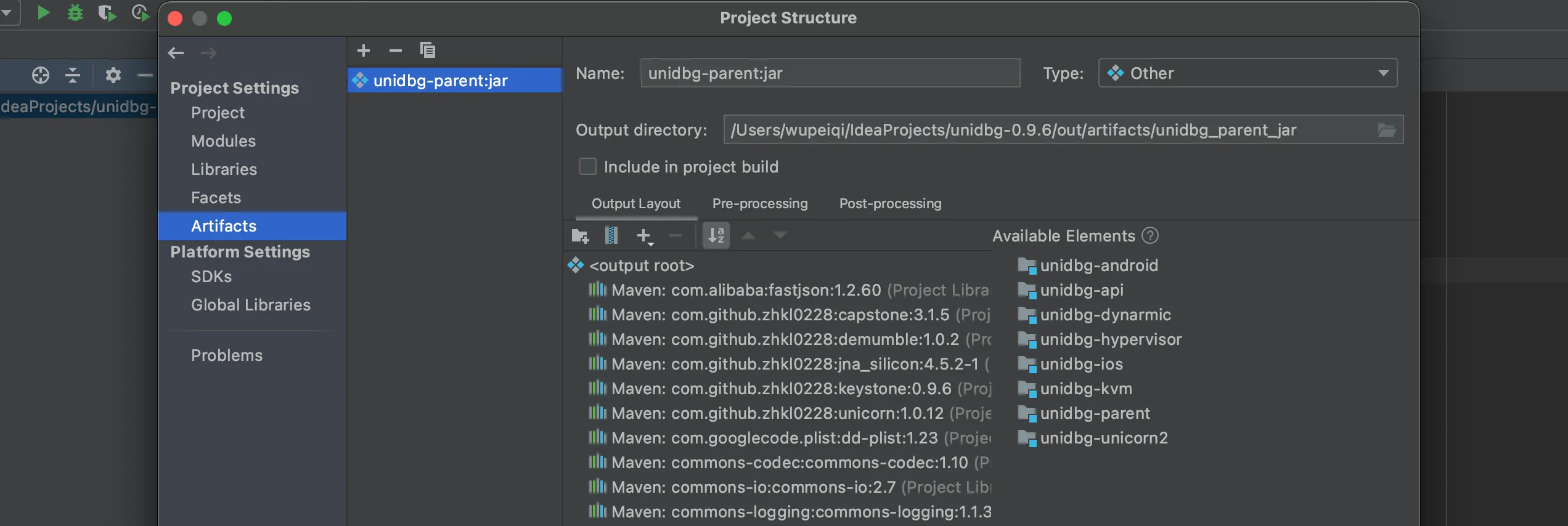Select unidbg-unicorn2 in Available Elements
Viewport: 1568px width, 526px height.
[x=1093, y=439]
